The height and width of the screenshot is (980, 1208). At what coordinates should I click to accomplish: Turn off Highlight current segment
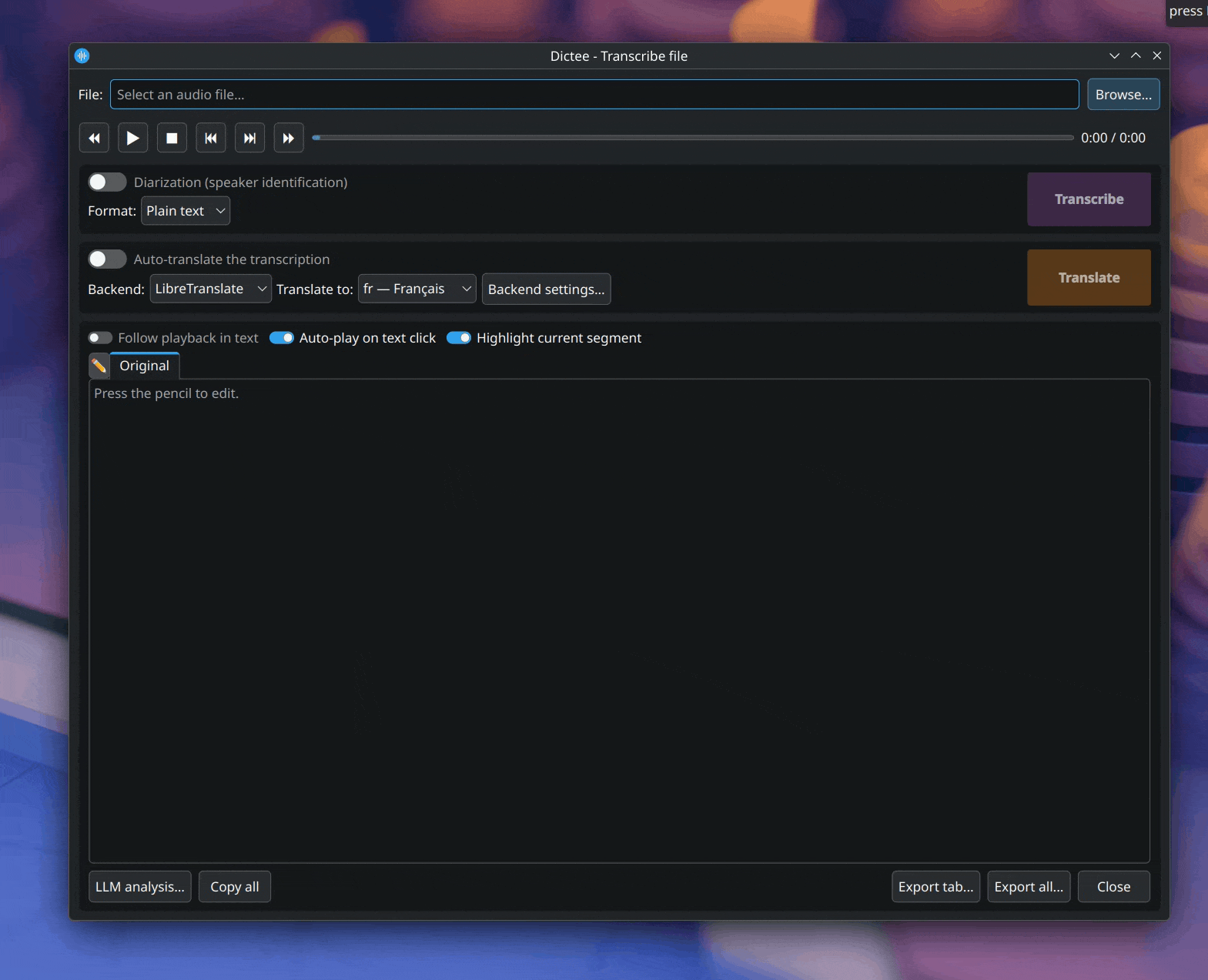pyautogui.click(x=459, y=338)
